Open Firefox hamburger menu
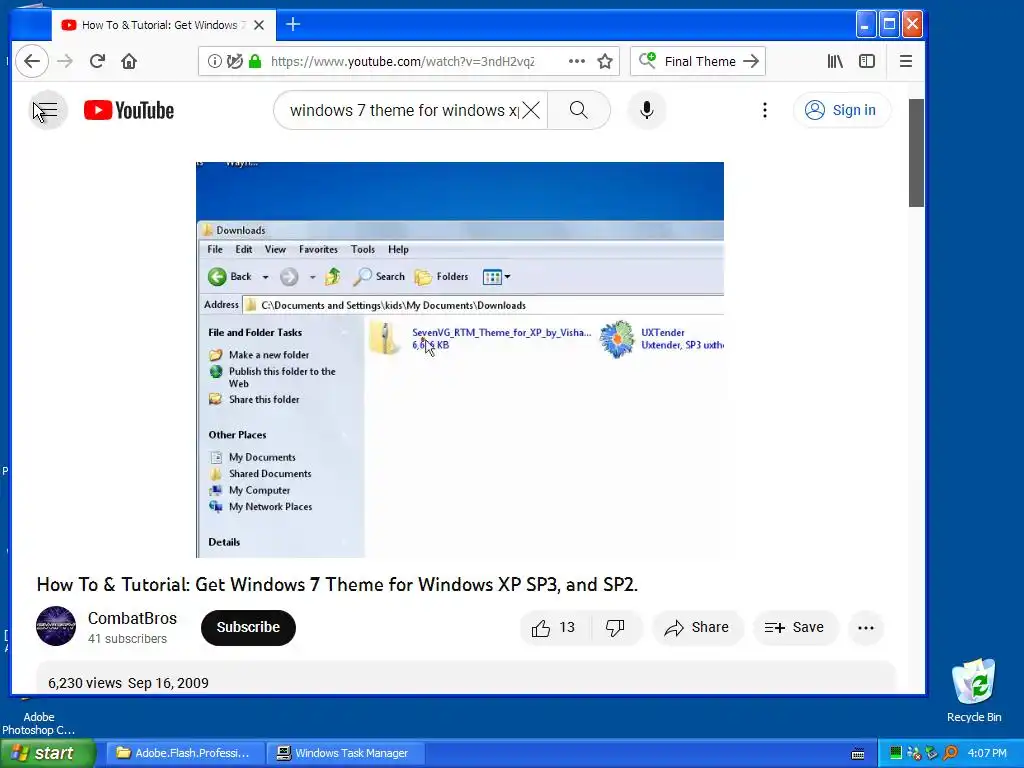Image resolution: width=1024 pixels, height=768 pixels. 906,61
